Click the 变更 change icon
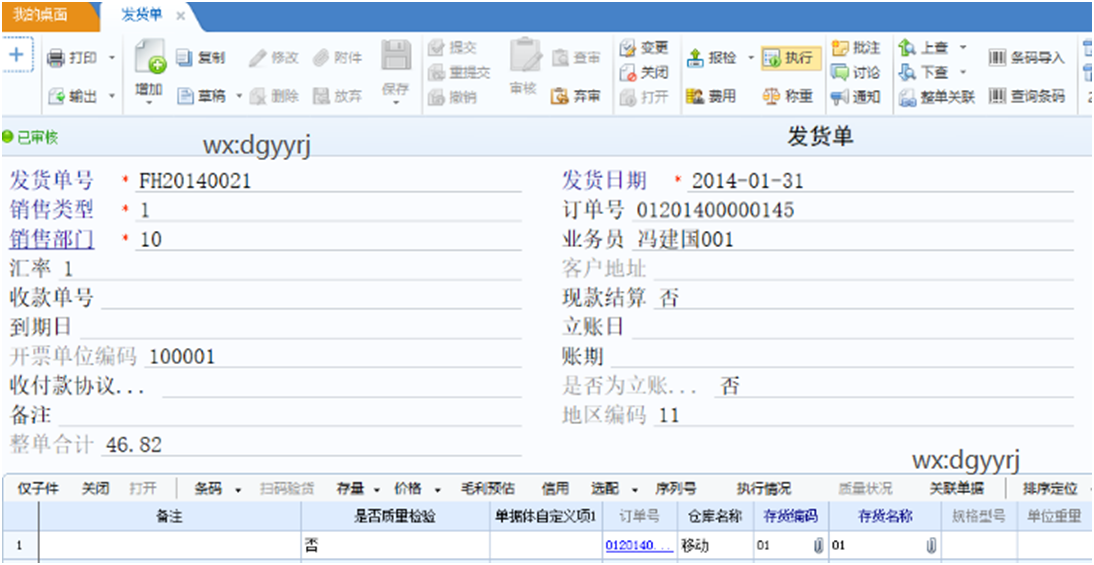Viewport: 1094px width, 565px height. [x=628, y=47]
